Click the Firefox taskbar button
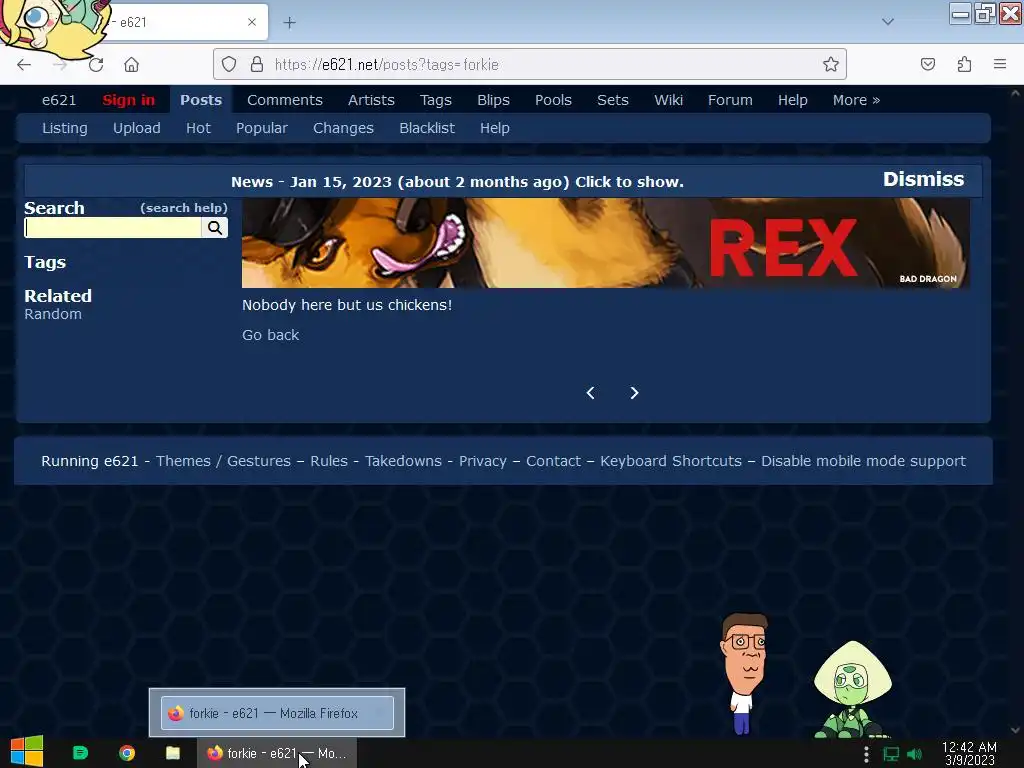The height and width of the screenshot is (768, 1024). click(277, 753)
